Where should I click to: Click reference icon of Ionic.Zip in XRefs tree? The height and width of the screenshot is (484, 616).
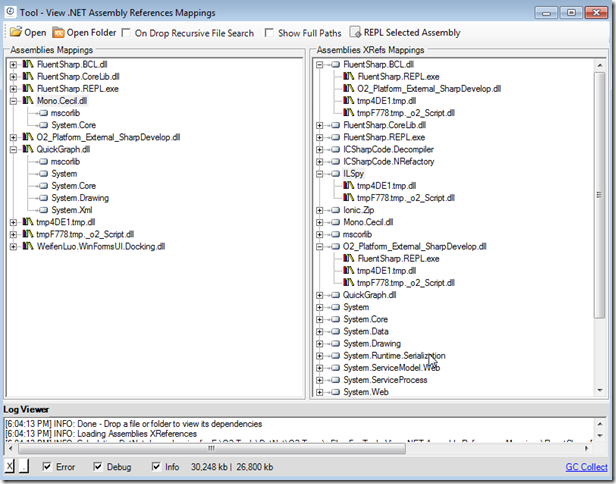[x=335, y=210]
